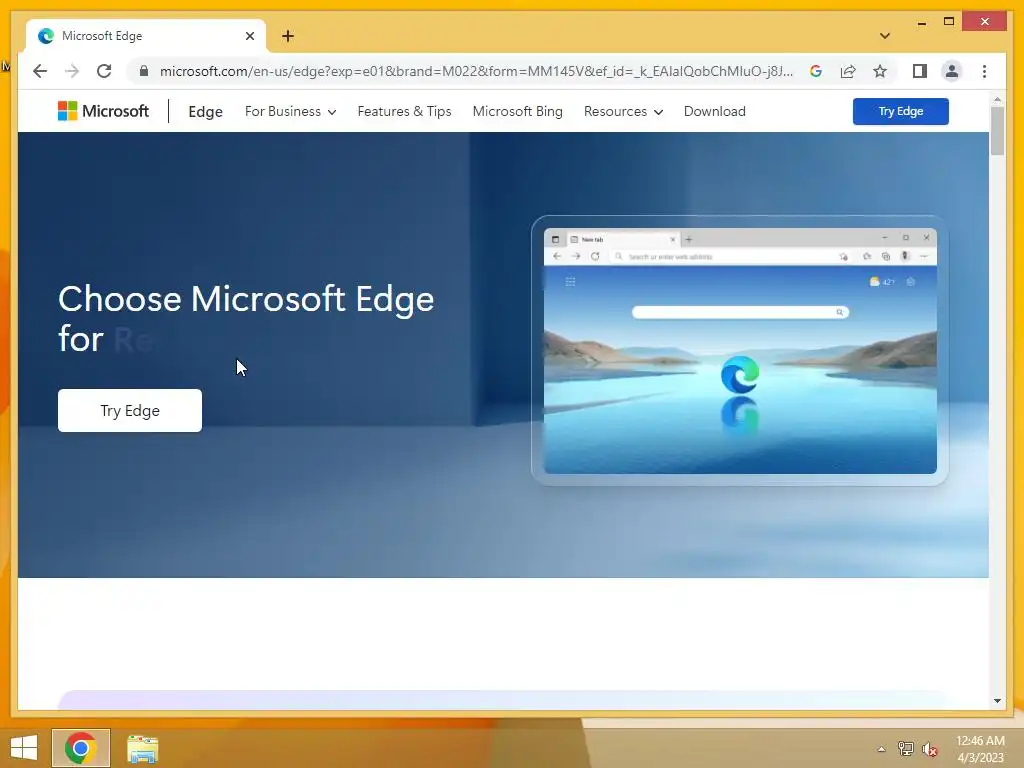Click the page vertical scrollbar thumb
Viewport: 1024px width, 768px height.
tap(997, 131)
